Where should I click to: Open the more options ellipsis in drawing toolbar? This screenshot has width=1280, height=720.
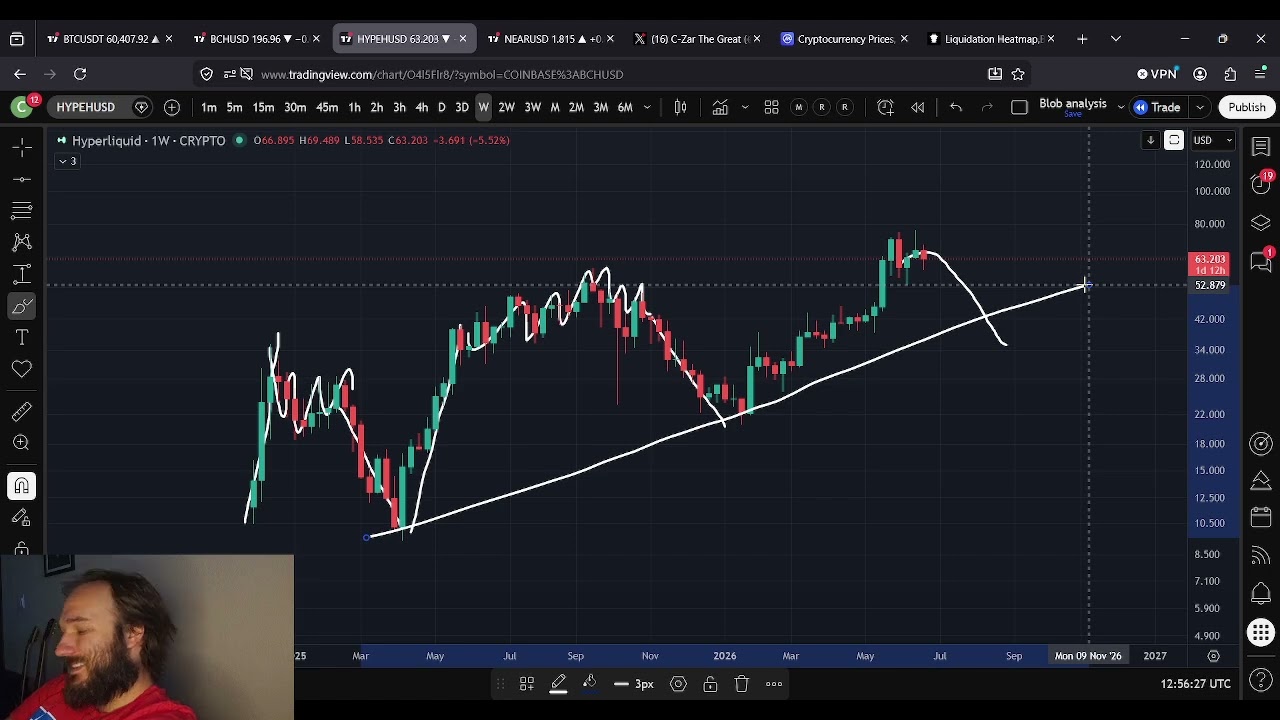pos(774,684)
